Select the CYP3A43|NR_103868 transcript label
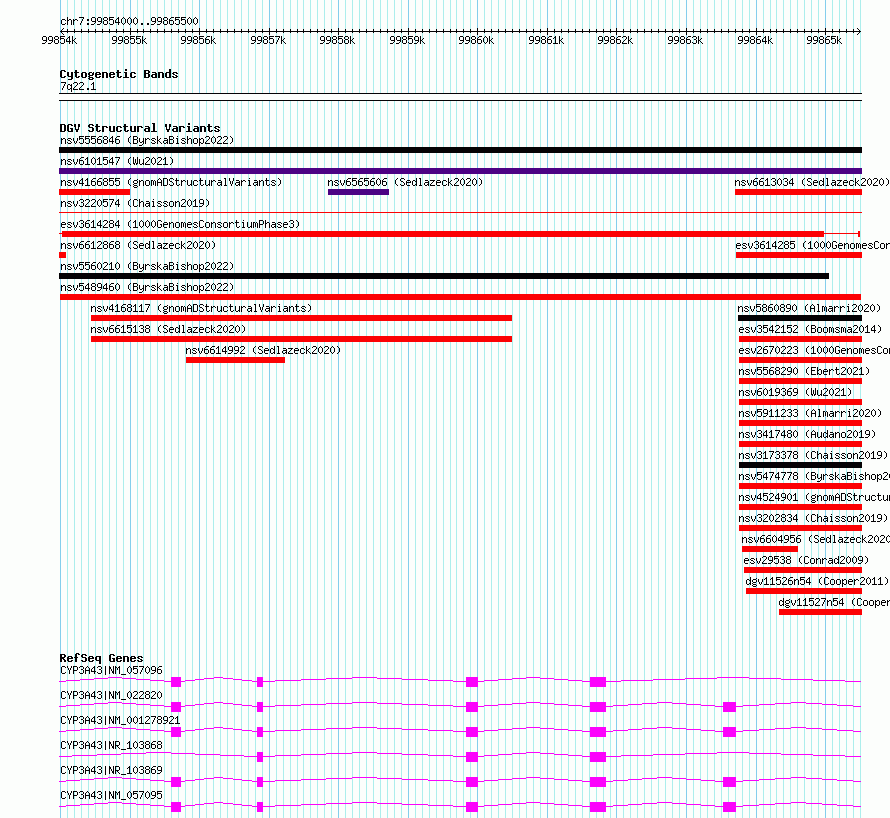The image size is (890, 818). click(x=111, y=745)
